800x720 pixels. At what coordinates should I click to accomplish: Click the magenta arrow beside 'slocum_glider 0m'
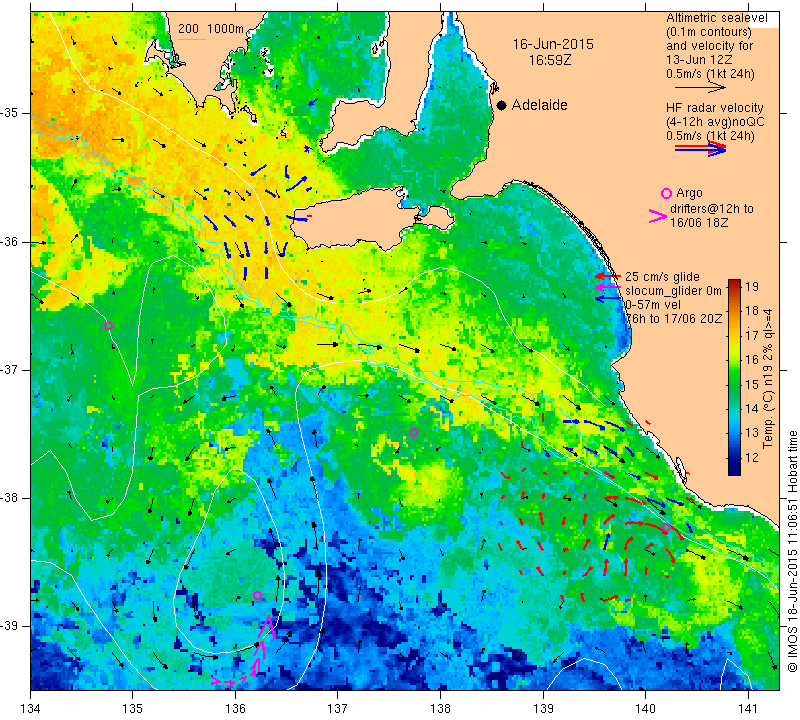(x=607, y=288)
